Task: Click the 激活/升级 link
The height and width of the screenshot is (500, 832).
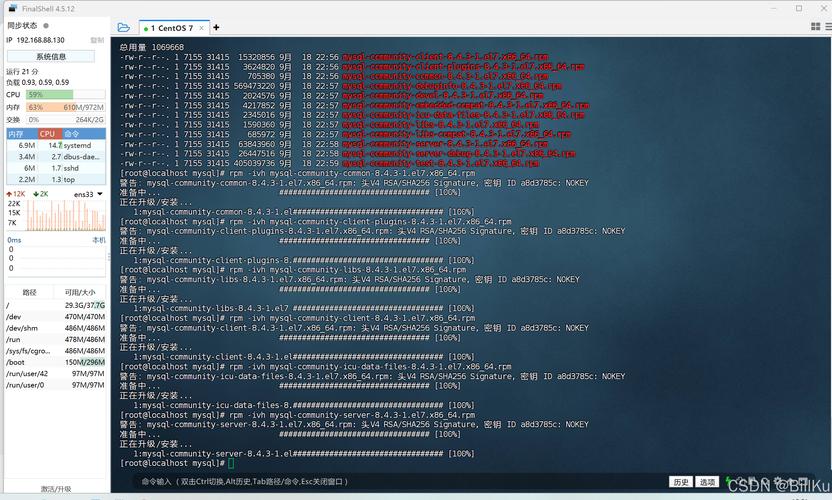Action: coord(55,489)
